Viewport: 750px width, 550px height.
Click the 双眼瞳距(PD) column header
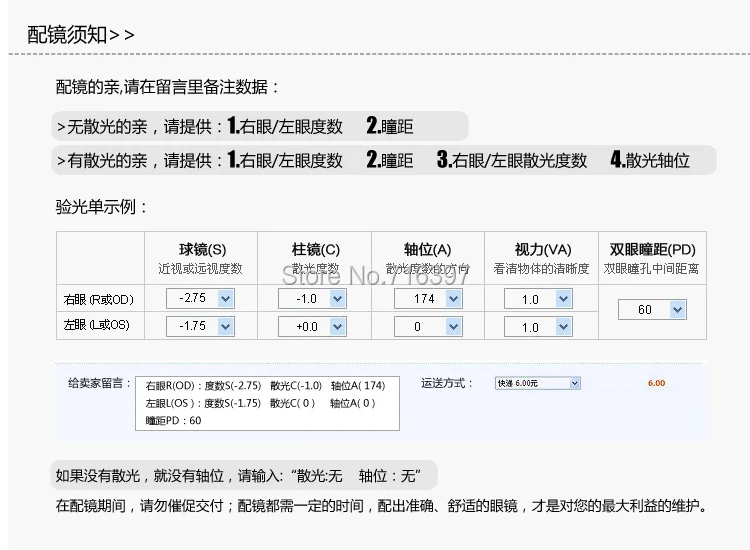(652, 250)
